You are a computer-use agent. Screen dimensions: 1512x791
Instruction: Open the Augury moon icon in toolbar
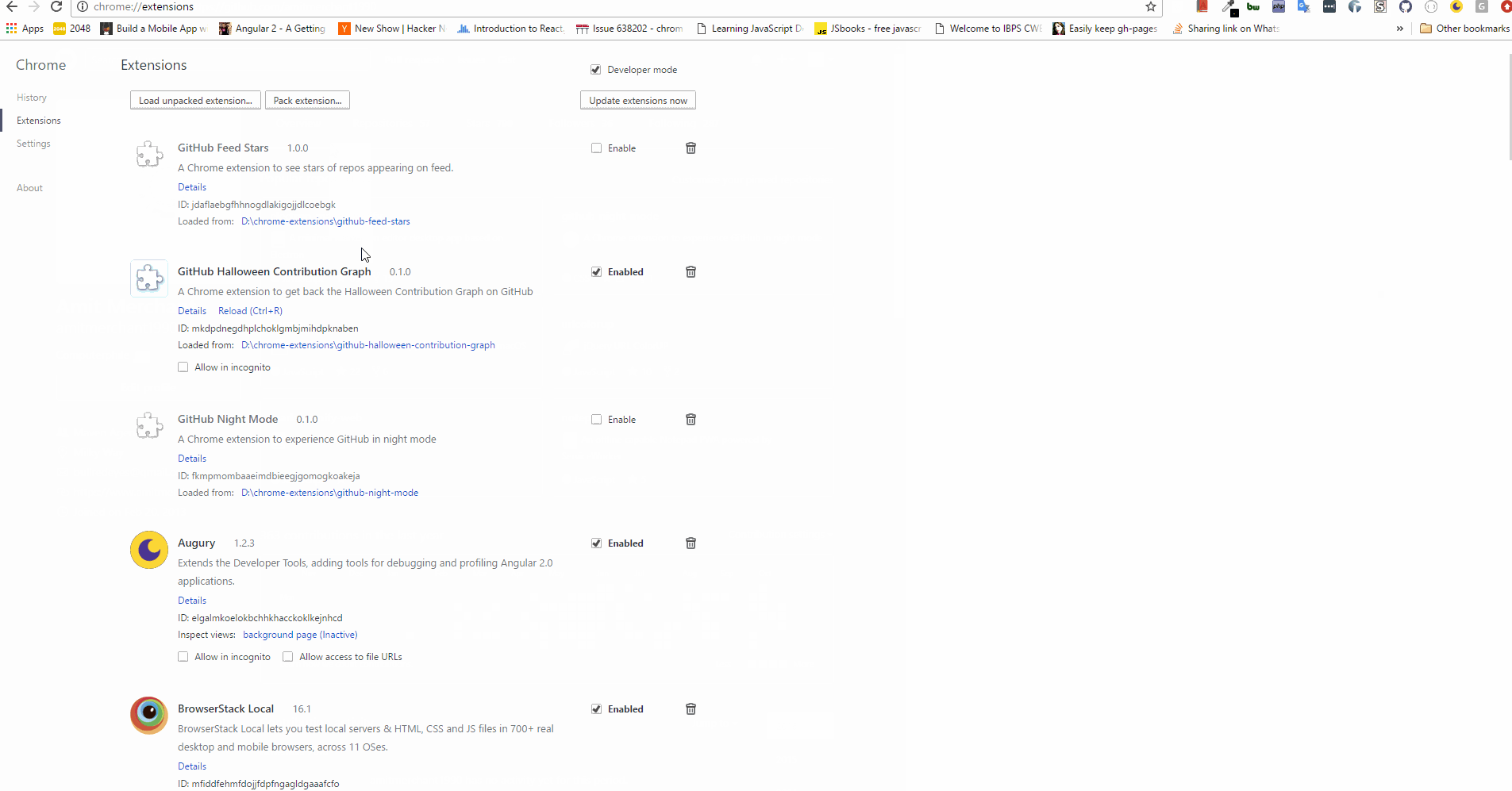[1456, 6]
